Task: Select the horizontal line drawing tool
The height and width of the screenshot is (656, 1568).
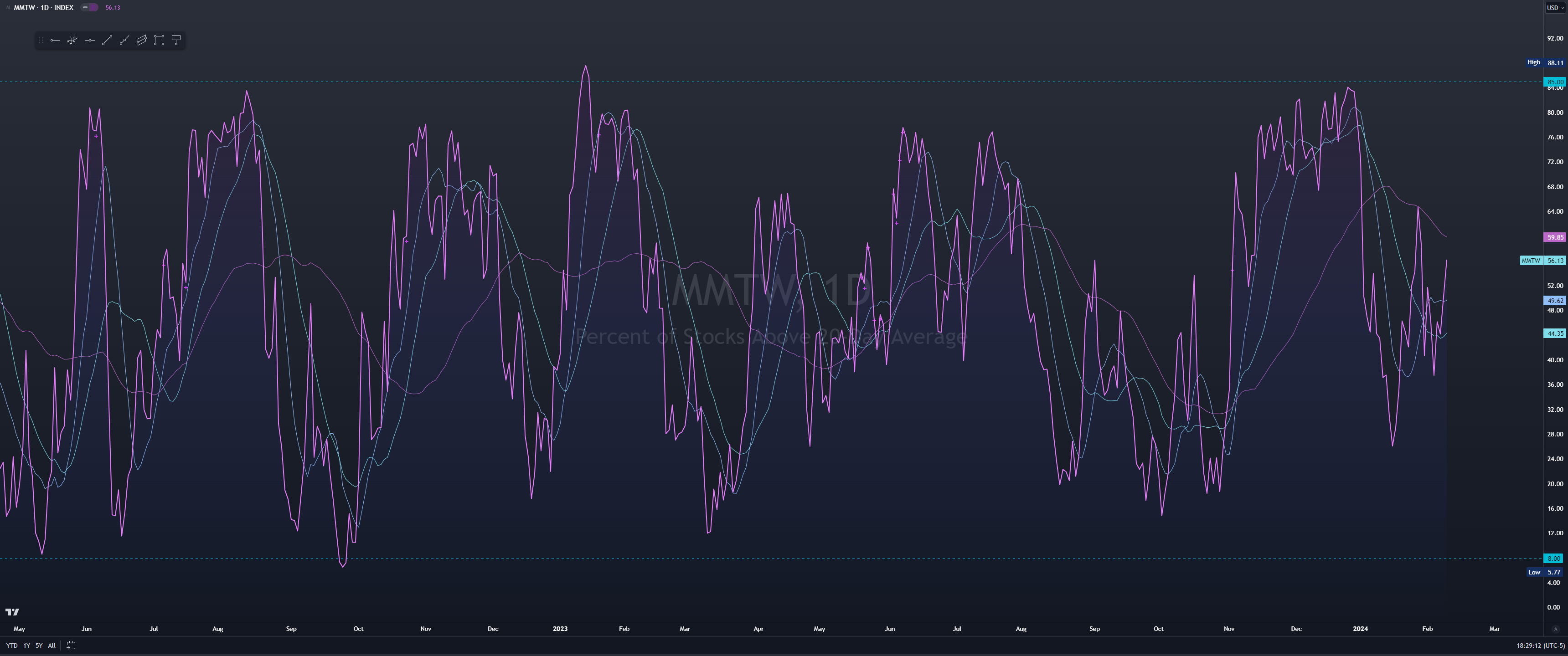Action: click(89, 40)
